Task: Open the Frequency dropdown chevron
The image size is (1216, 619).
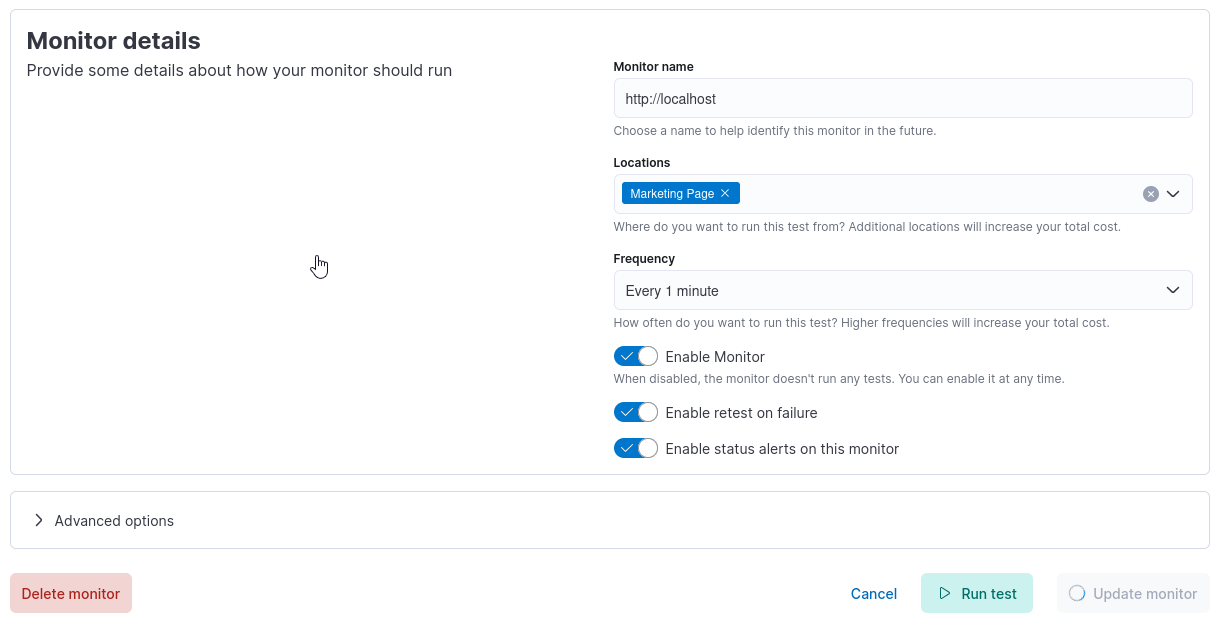Action: point(1173,290)
